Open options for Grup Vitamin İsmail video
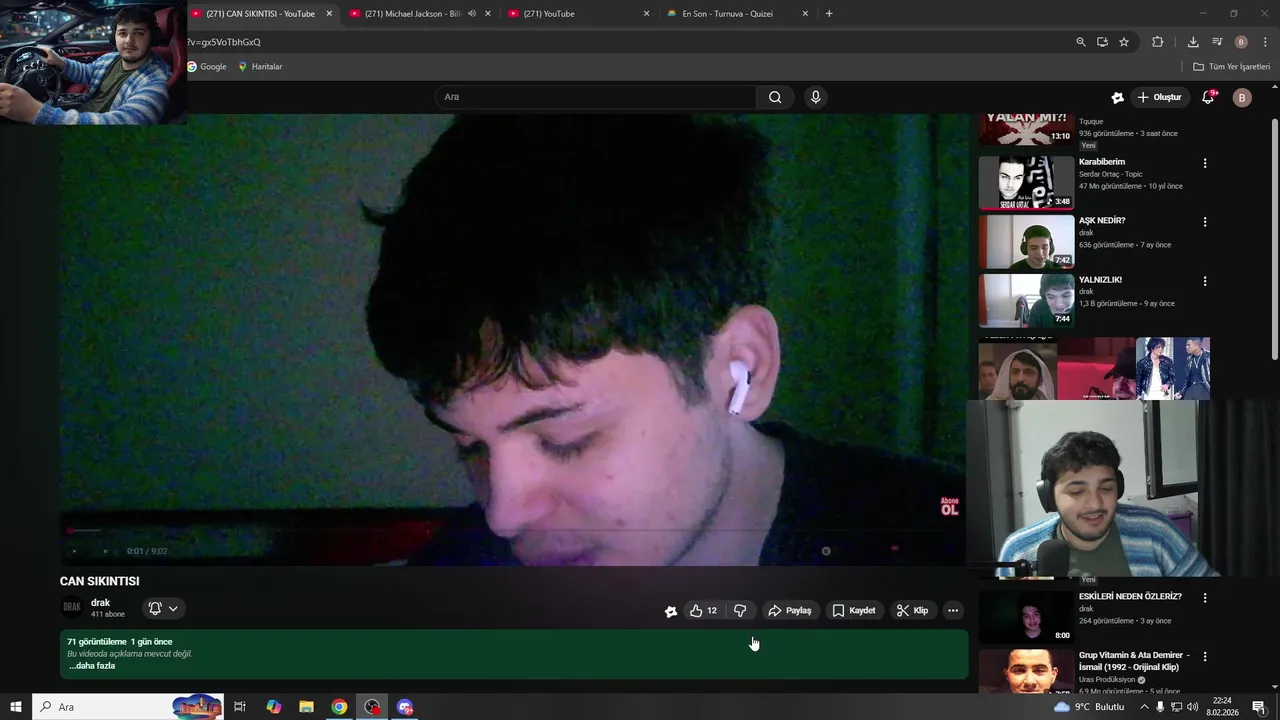Viewport: 1280px width, 720px height. (x=1205, y=657)
